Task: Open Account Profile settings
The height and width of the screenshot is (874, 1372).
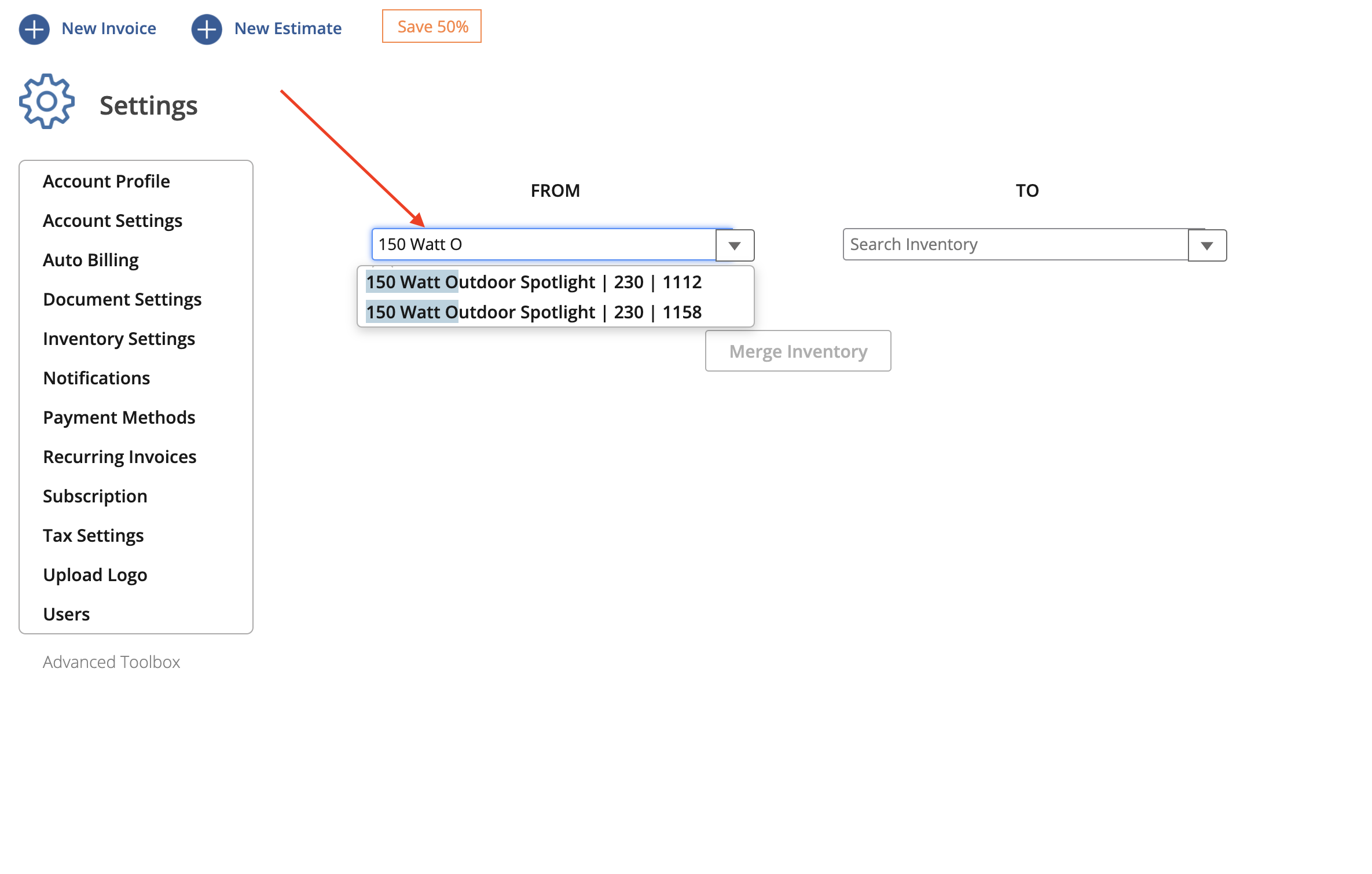Action: (x=107, y=181)
